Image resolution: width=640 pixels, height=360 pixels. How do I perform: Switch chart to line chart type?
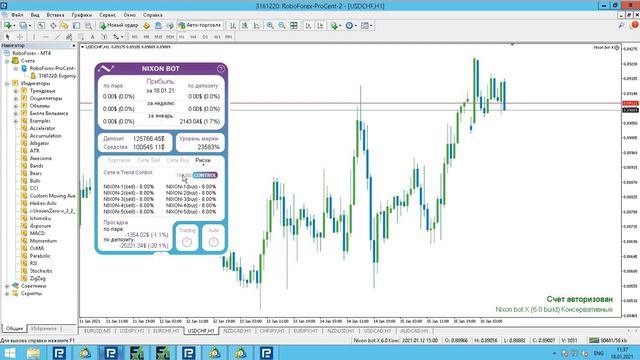point(256,25)
